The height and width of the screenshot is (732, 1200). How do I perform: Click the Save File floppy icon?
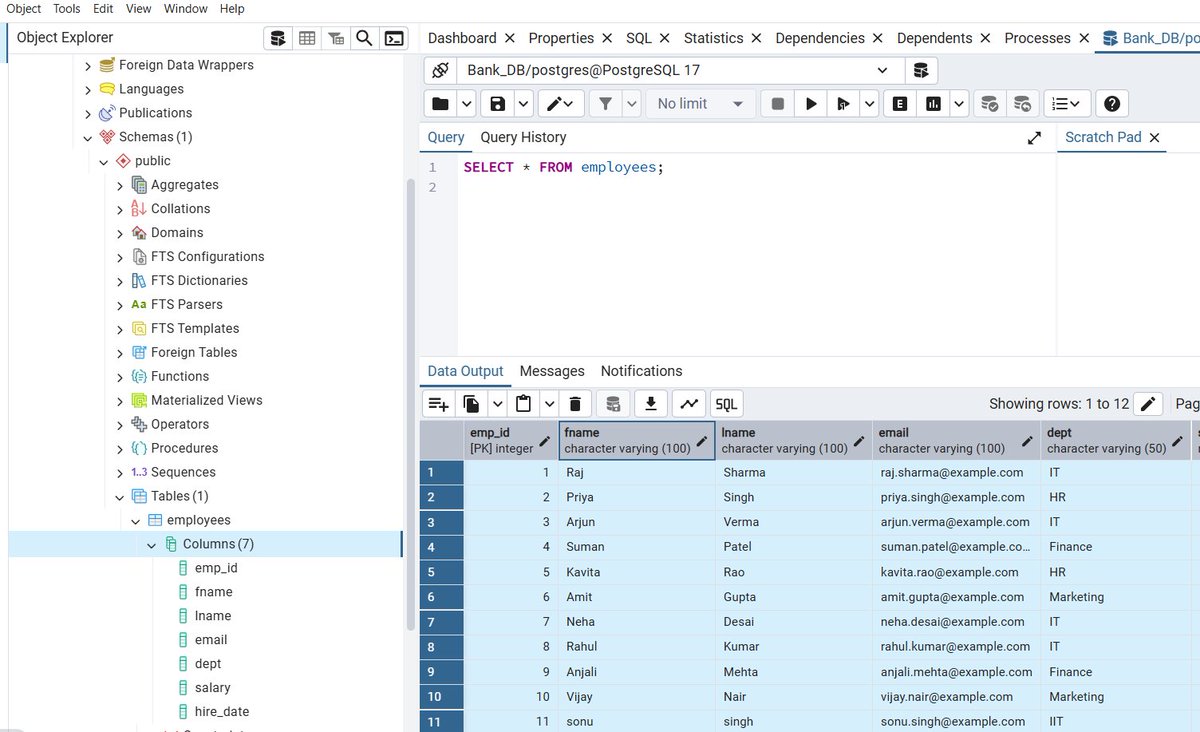tap(498, 103)
